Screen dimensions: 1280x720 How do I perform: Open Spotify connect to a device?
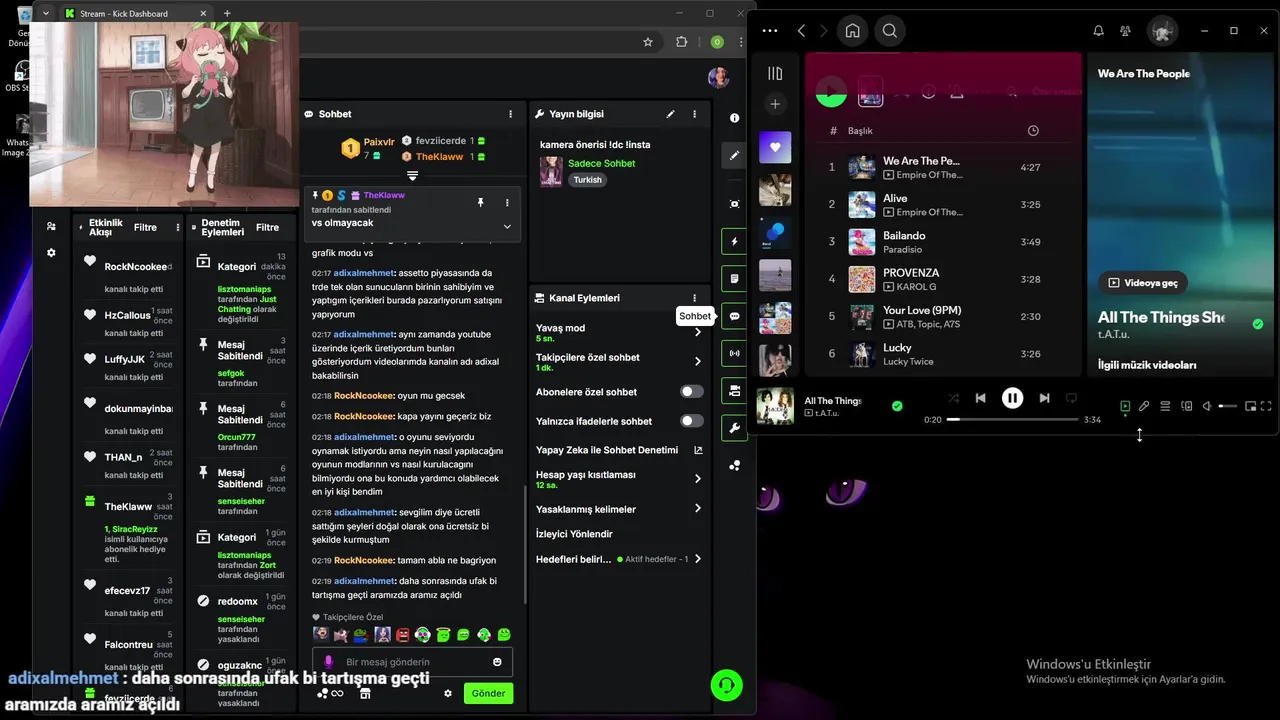coord(1187,406)
